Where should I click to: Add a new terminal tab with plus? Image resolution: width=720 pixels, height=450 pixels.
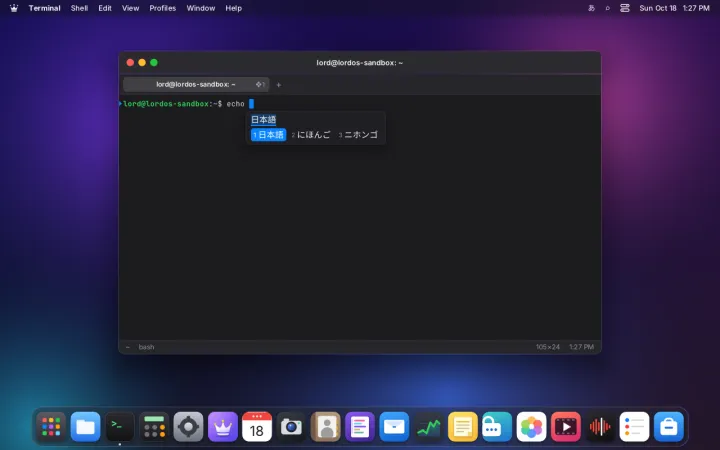(x=278, y=84)
